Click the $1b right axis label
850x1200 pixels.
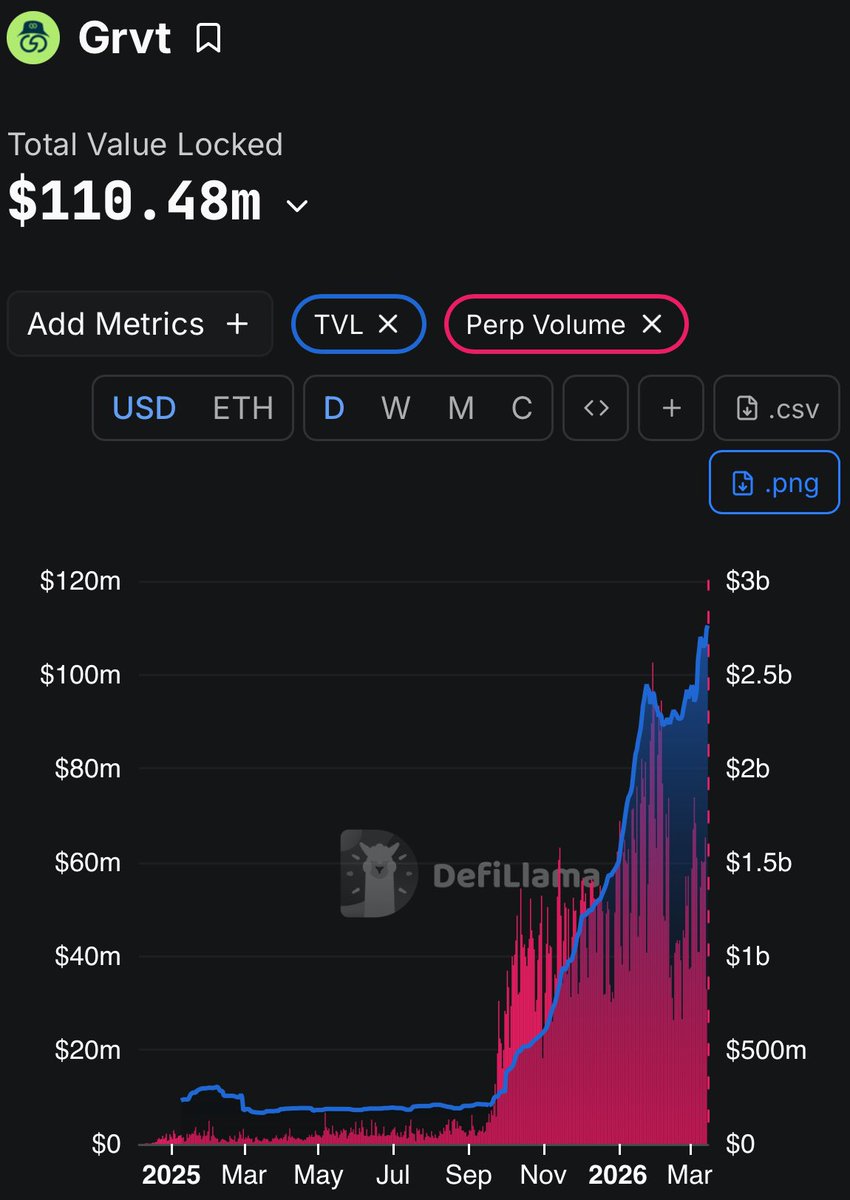[x=748, y=956]
